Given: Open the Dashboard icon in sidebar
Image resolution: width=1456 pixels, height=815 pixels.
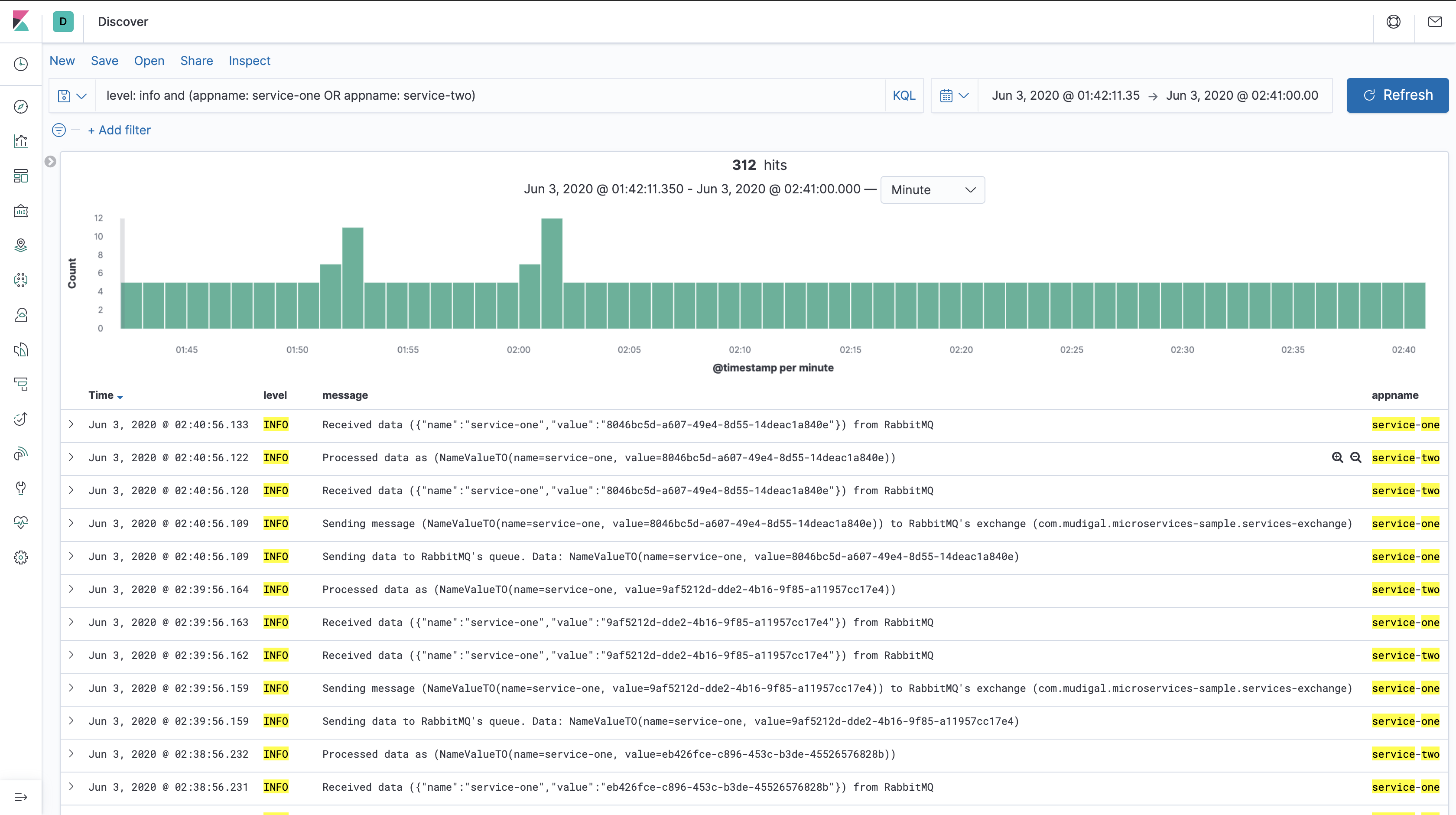Looking at the screenshot, I should tap(21, 176).
